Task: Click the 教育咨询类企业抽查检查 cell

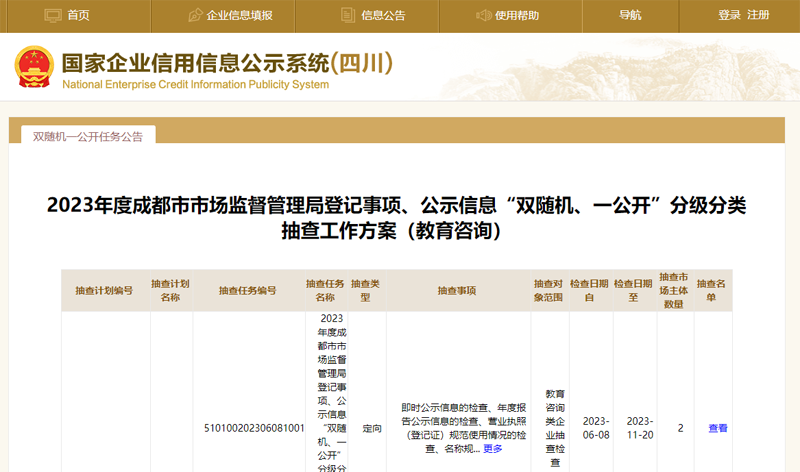Action: click(555, 428)
